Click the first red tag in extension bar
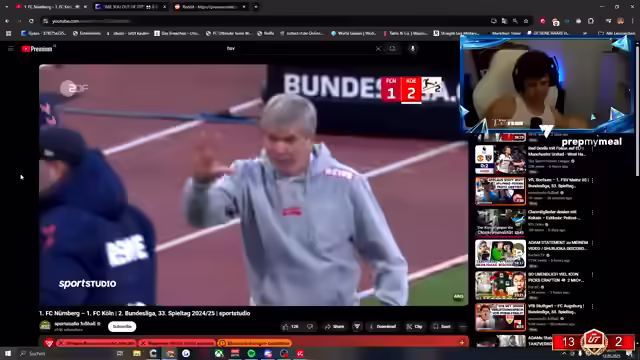 click(x=96, y=343)
